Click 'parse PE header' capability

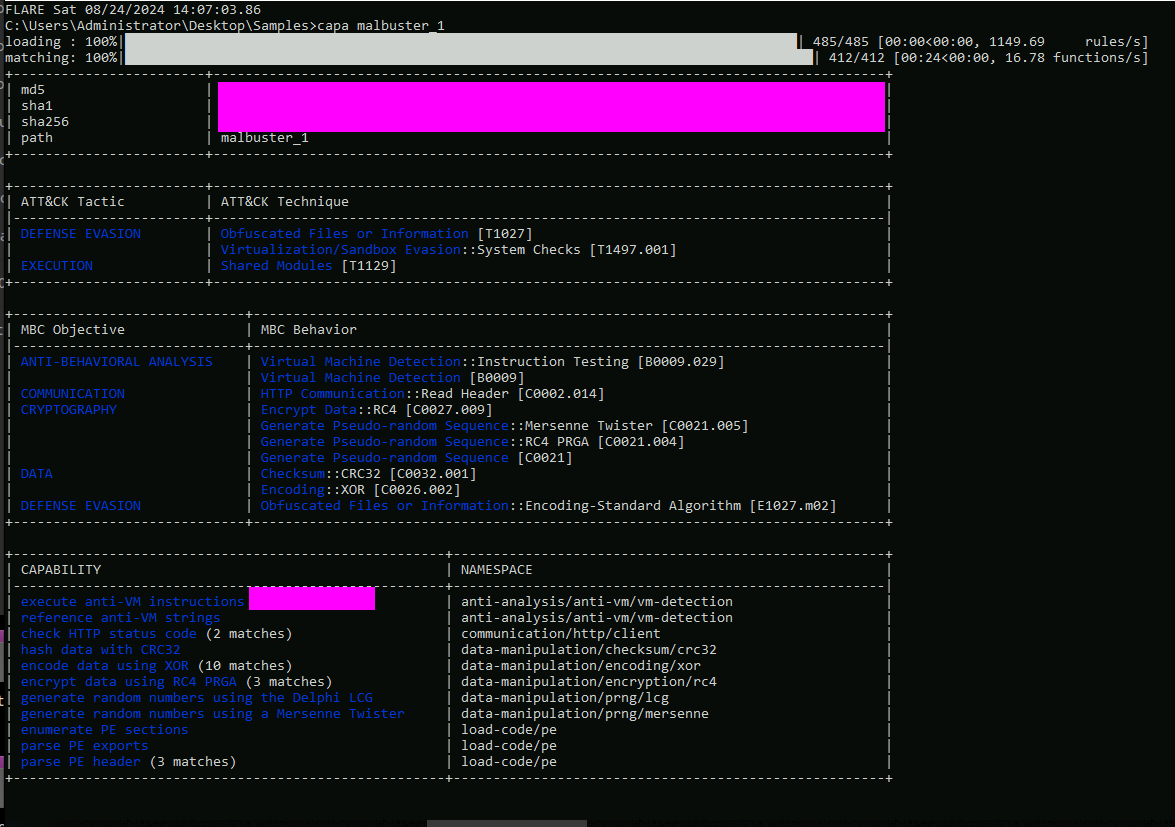[x=80, y=762]
